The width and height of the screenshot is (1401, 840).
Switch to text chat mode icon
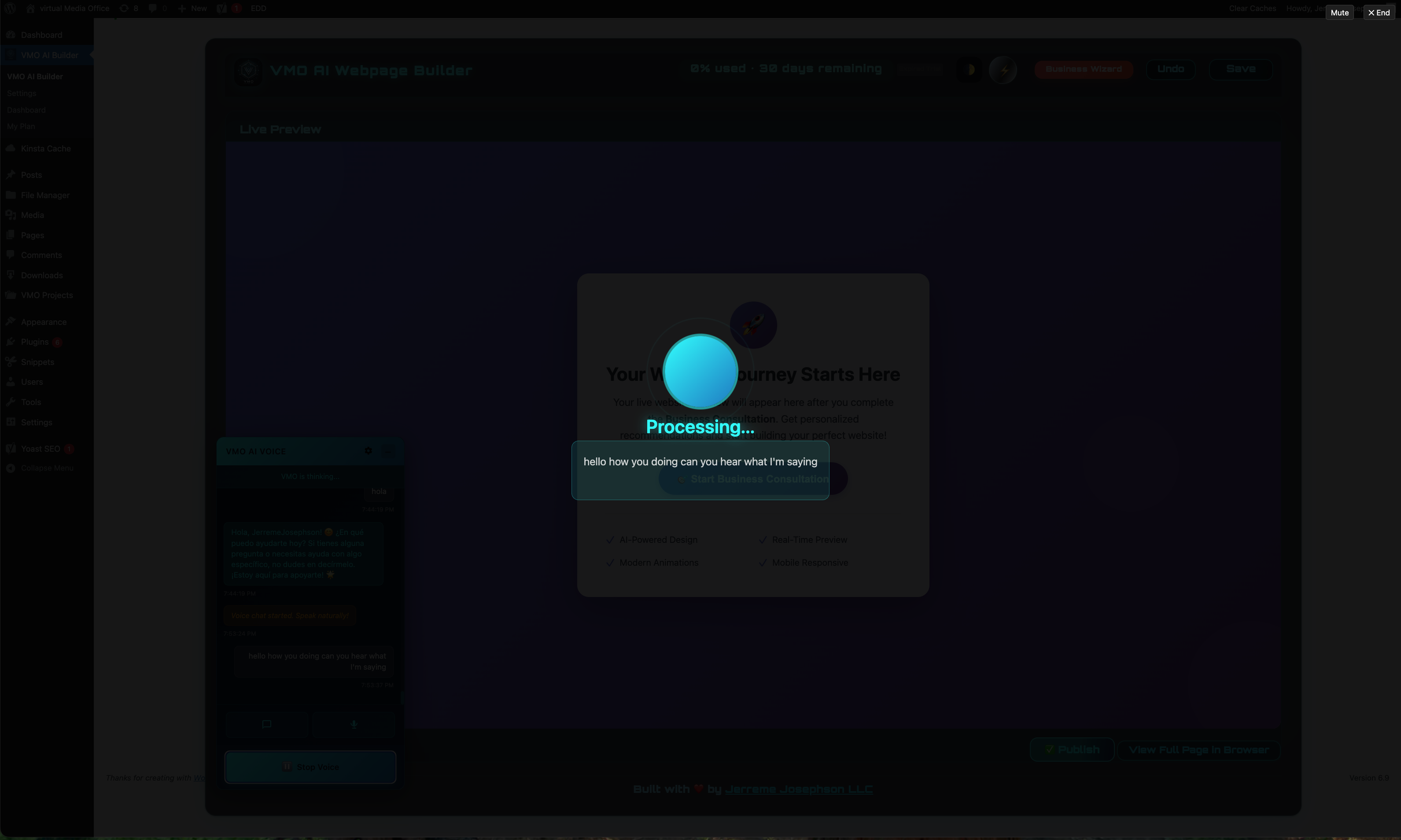point(267,725)
